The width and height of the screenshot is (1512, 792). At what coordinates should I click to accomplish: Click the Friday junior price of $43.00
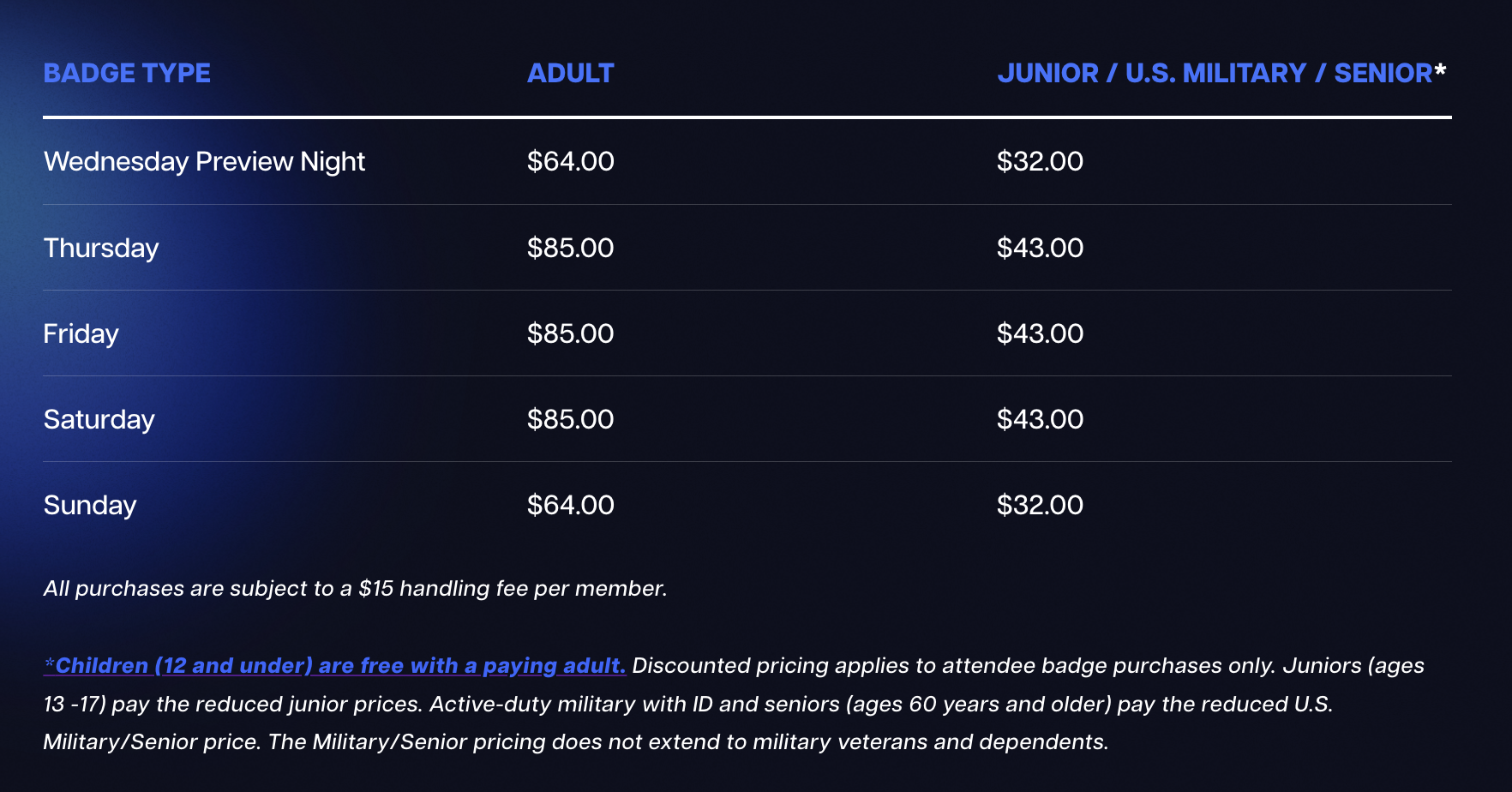1040,334
